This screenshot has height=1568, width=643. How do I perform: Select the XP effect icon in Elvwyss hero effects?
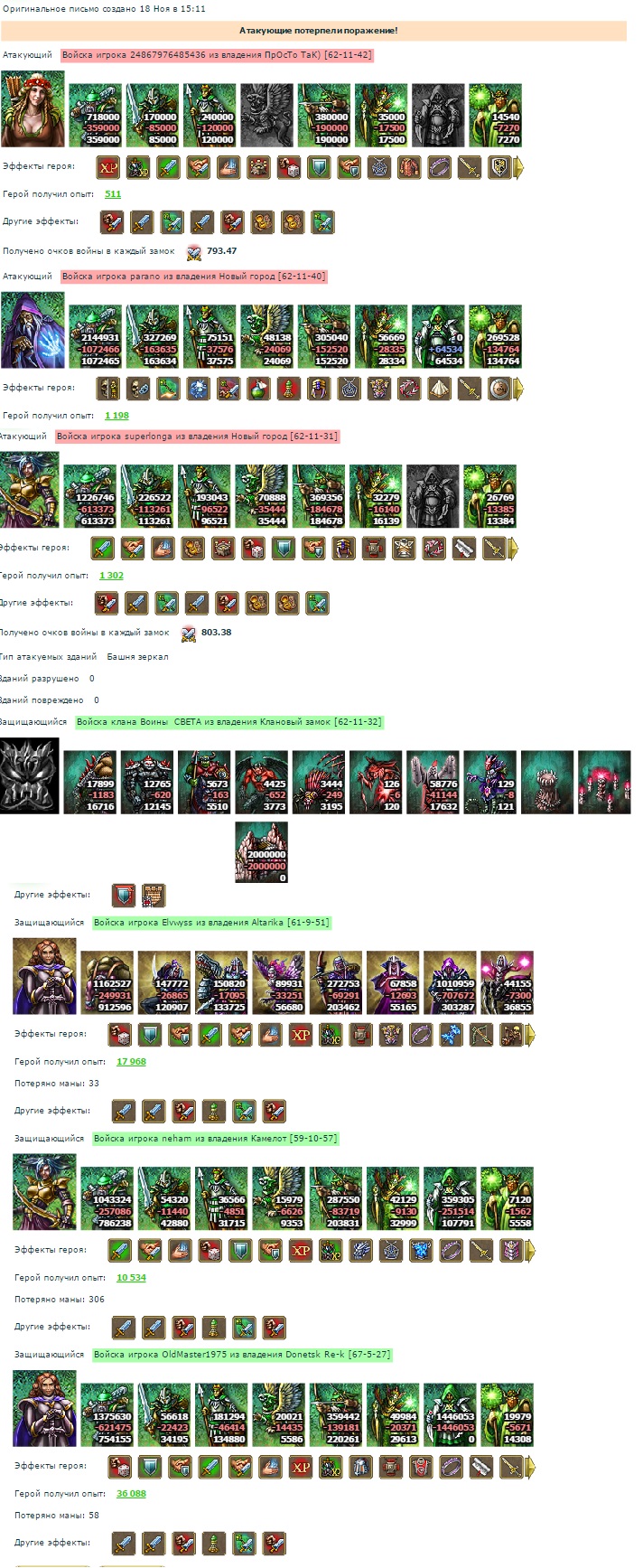pos(301,1035)
